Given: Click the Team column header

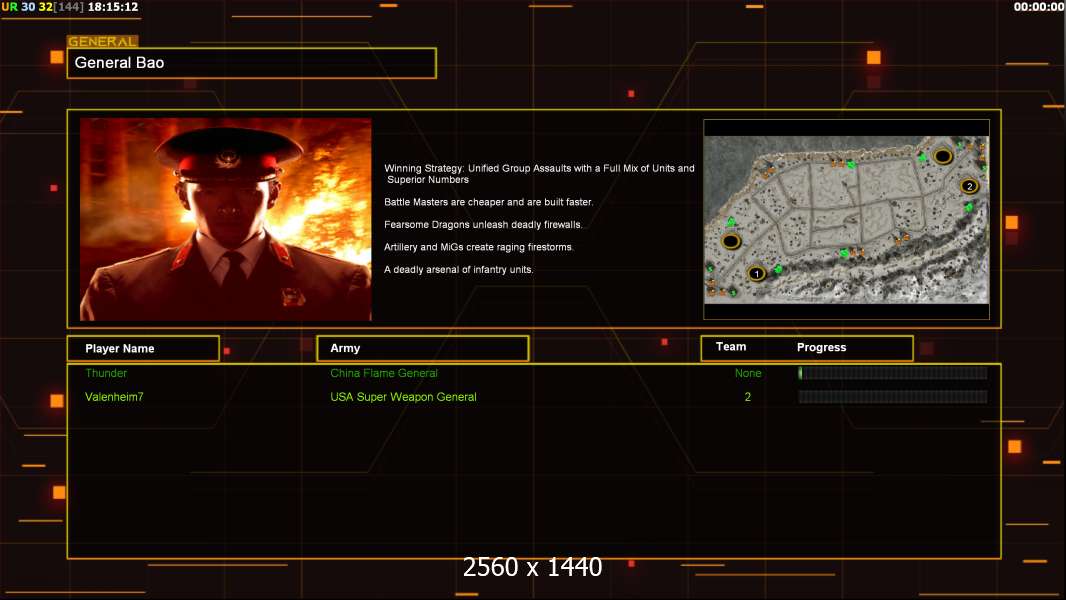Looking at the screenshot, I should coord(731,347).
